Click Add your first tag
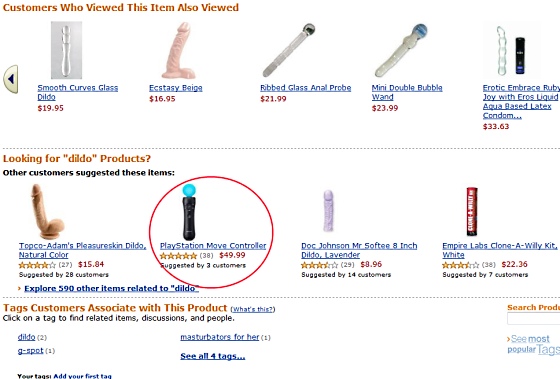Image resolution: width=560 pixels, height=379 pixels. click(x=82, y=376)
